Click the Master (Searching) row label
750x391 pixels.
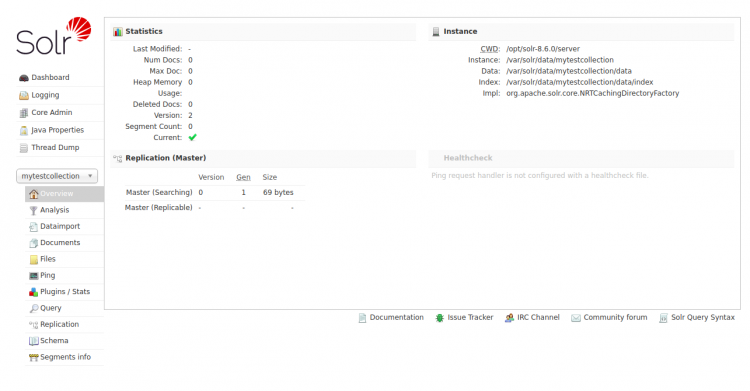click(x=159, y=192)
